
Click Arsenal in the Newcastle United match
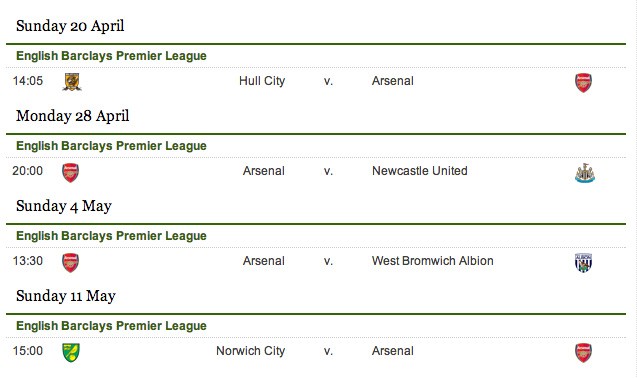264,171
